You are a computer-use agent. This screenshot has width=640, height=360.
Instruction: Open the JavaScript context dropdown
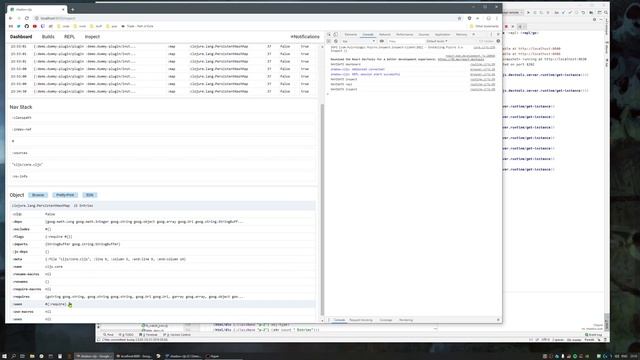point(358,41)
